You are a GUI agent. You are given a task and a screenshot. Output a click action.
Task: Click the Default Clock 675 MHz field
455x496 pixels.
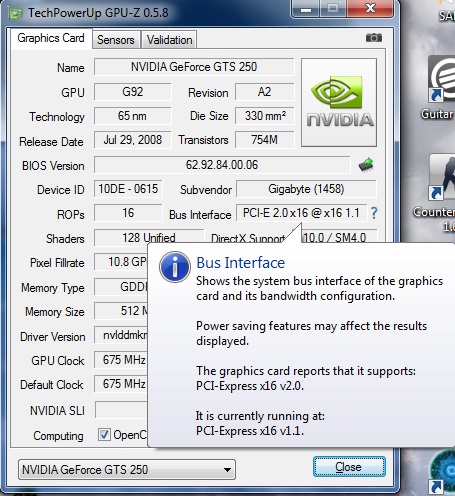click(x=121, y=384)
